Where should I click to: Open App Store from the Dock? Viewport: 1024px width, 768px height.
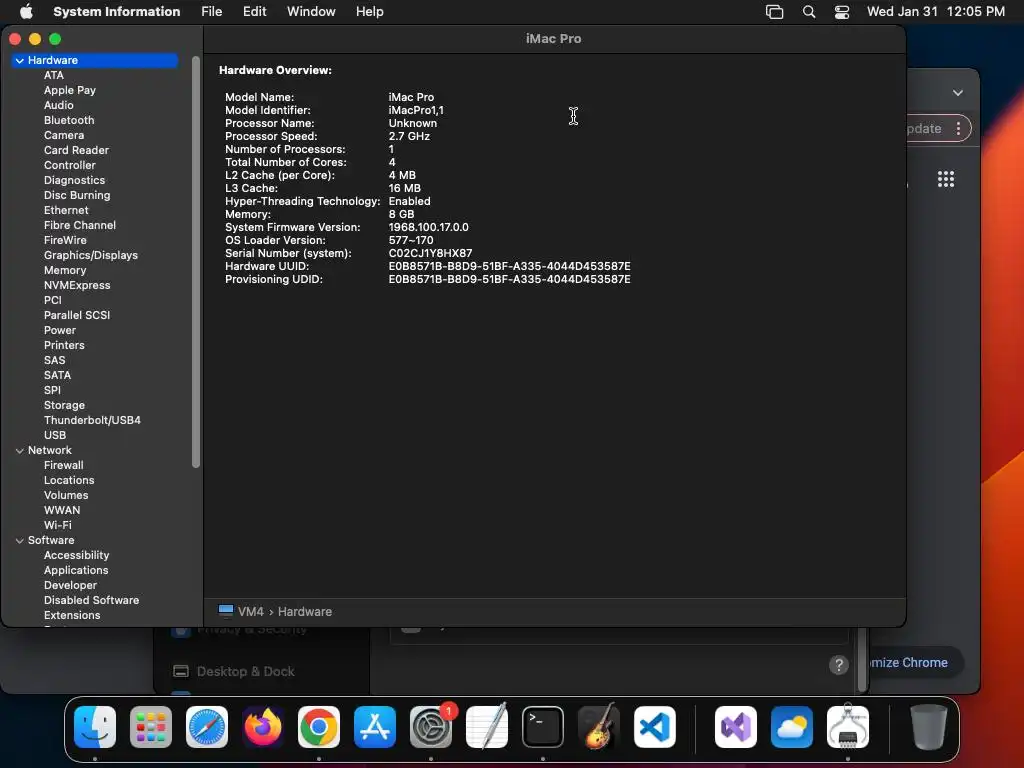pyautogui.click(x=375, y=727)
